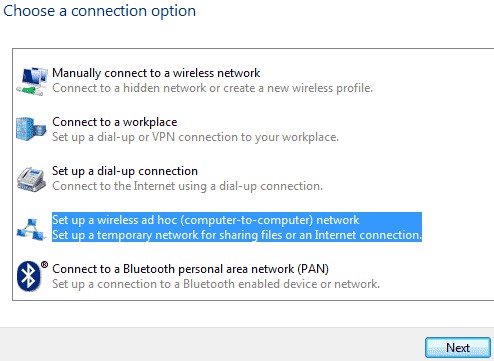Click the dial-up telephone icon

point(31,179)
